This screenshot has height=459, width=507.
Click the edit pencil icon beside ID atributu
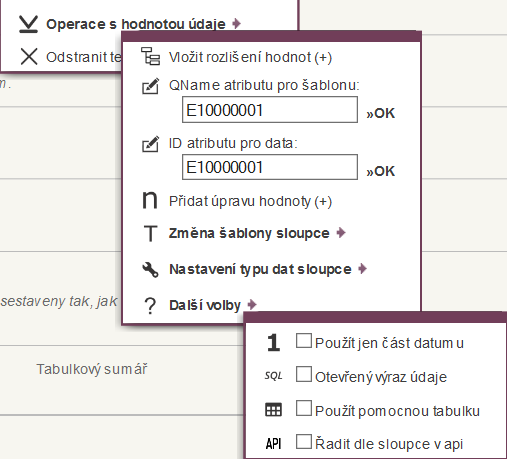click(x=151, y=144)
